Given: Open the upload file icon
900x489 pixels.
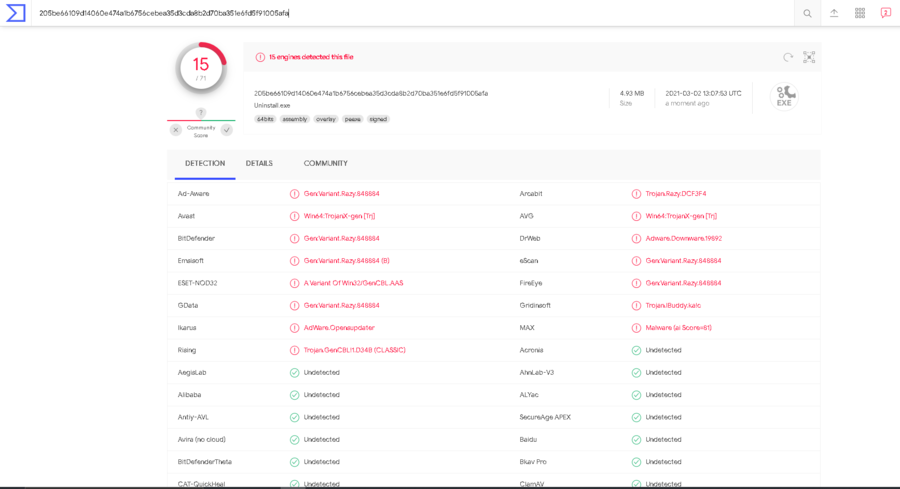Looking at the screenshot, I should (x=834, y=13).
